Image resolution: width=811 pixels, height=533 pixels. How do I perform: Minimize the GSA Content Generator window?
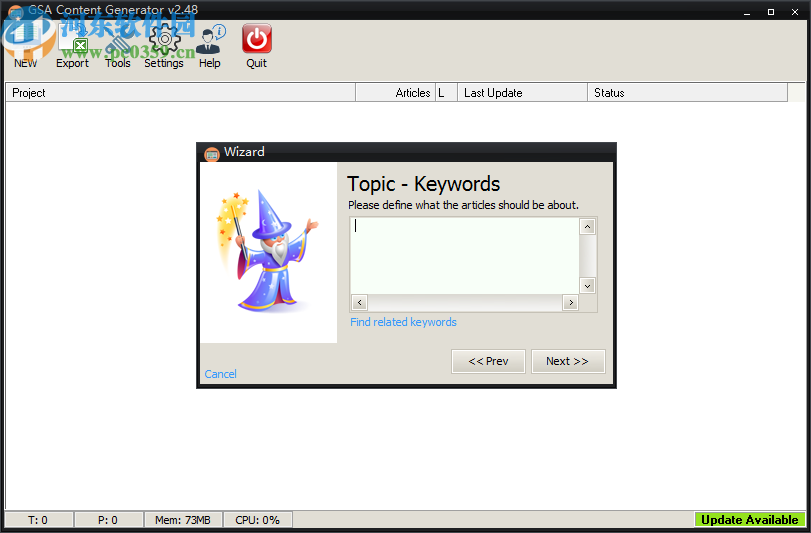click(x=747, y=12)
